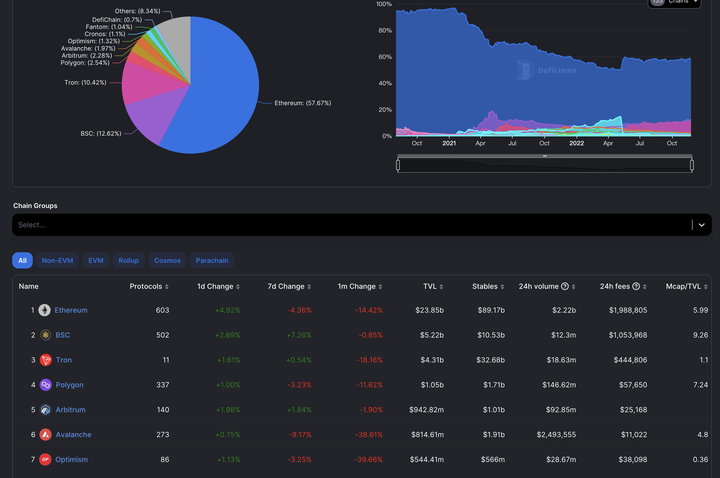Sort table by 1m Change column
This screenshot has width=720, height=478.
click(x=360, y=287)
